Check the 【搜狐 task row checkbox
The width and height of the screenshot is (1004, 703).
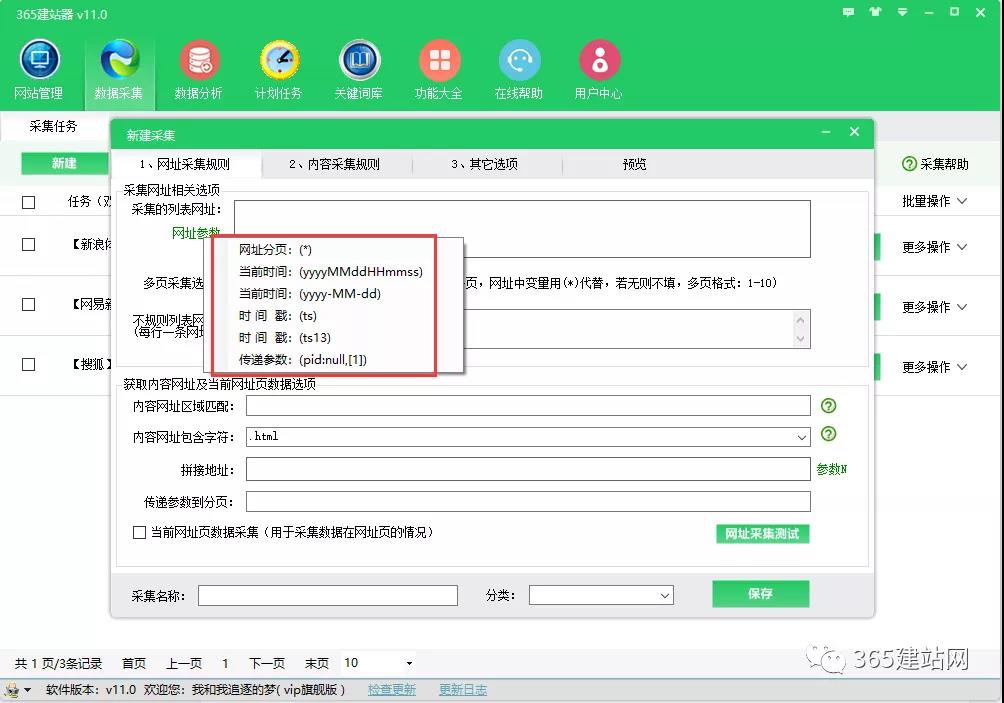pos(28,364)
